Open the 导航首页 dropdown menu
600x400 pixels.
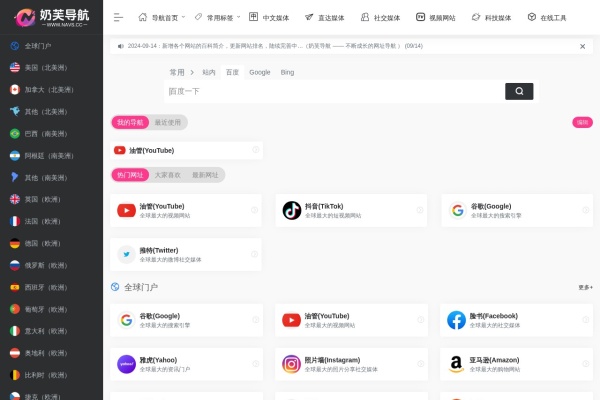point(161,18)
